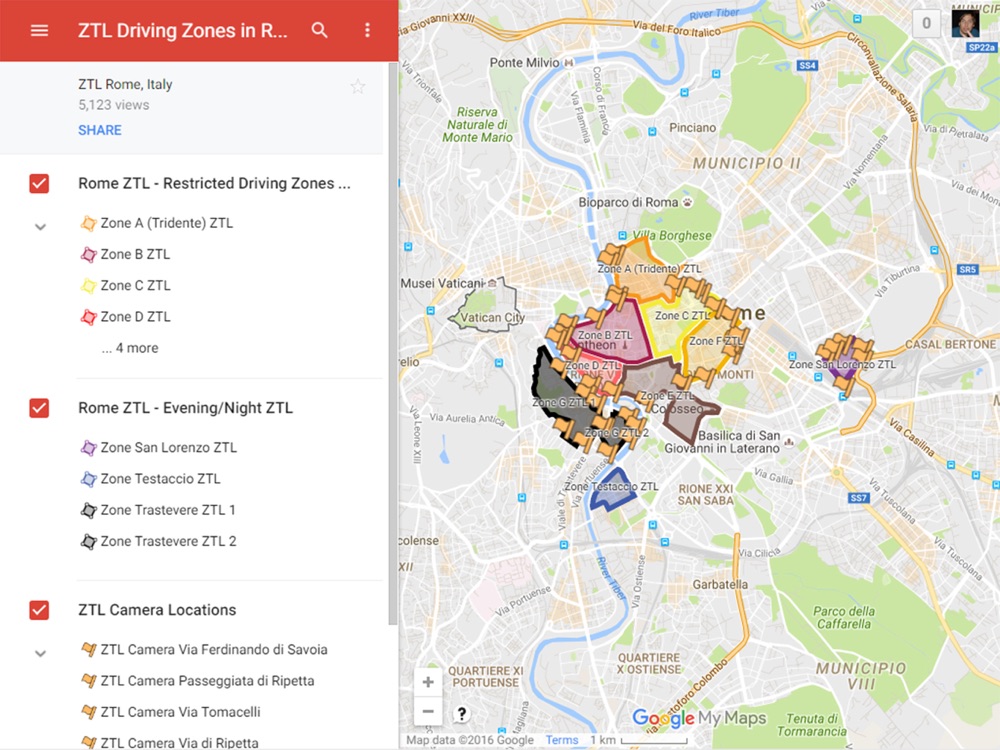
Task: Click the SHARE link
Action: [x=99, y=130]
